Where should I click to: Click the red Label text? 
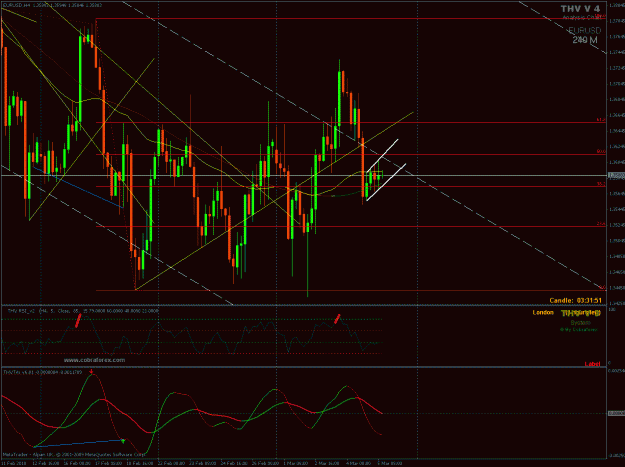click(x=592, y=364)
